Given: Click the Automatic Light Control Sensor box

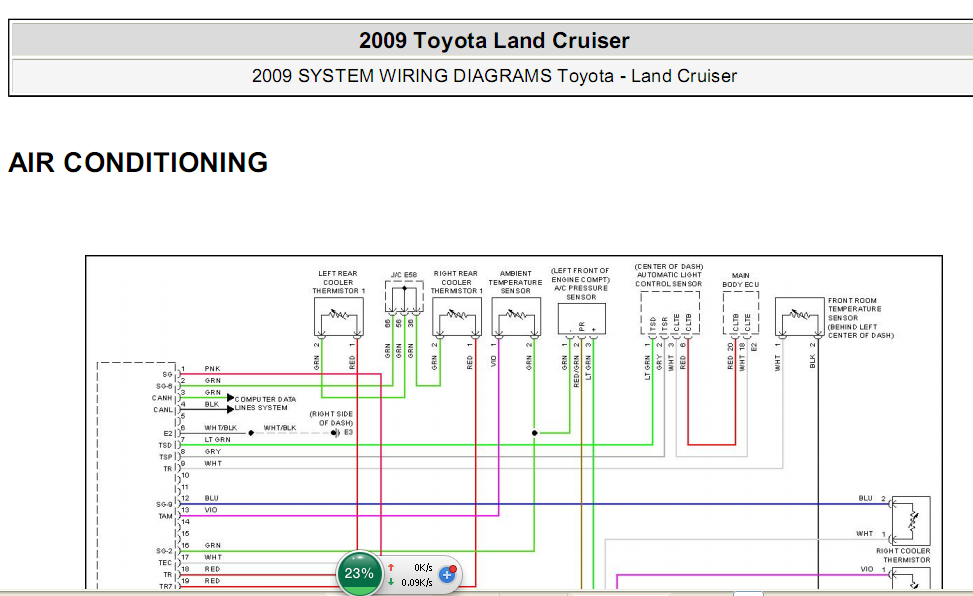Looking at the screenshot, I should coord(670,314).
